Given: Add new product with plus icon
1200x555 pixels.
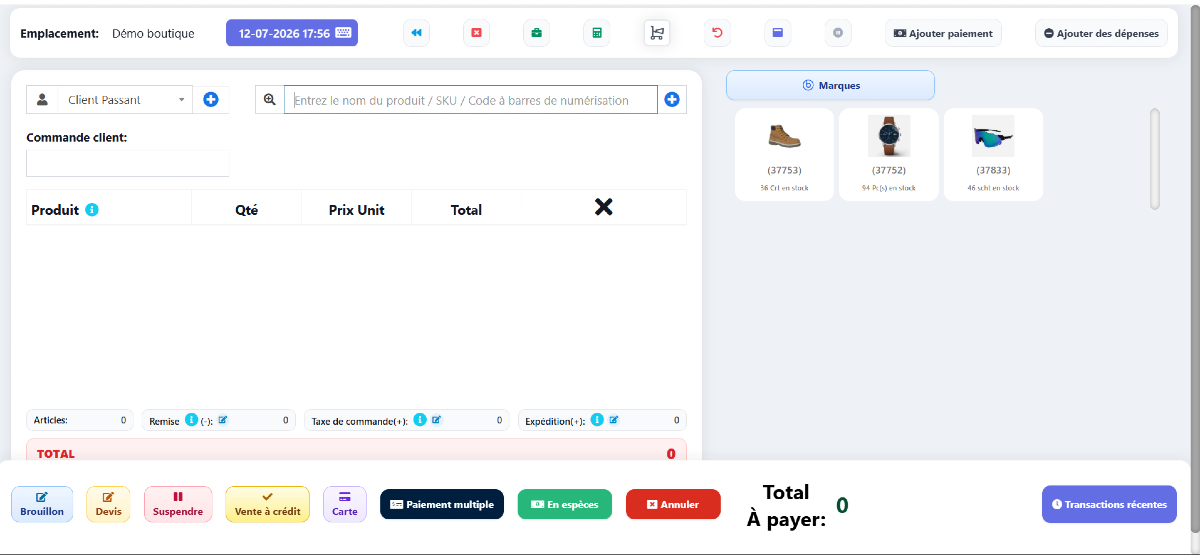Looking at the screenshot, I should point(672,100).
